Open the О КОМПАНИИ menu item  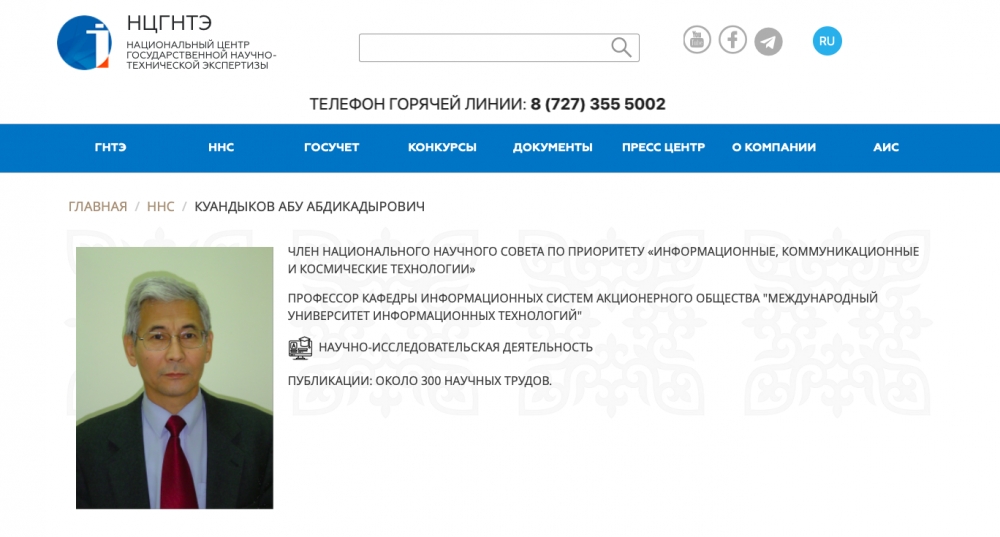[774, 147]
